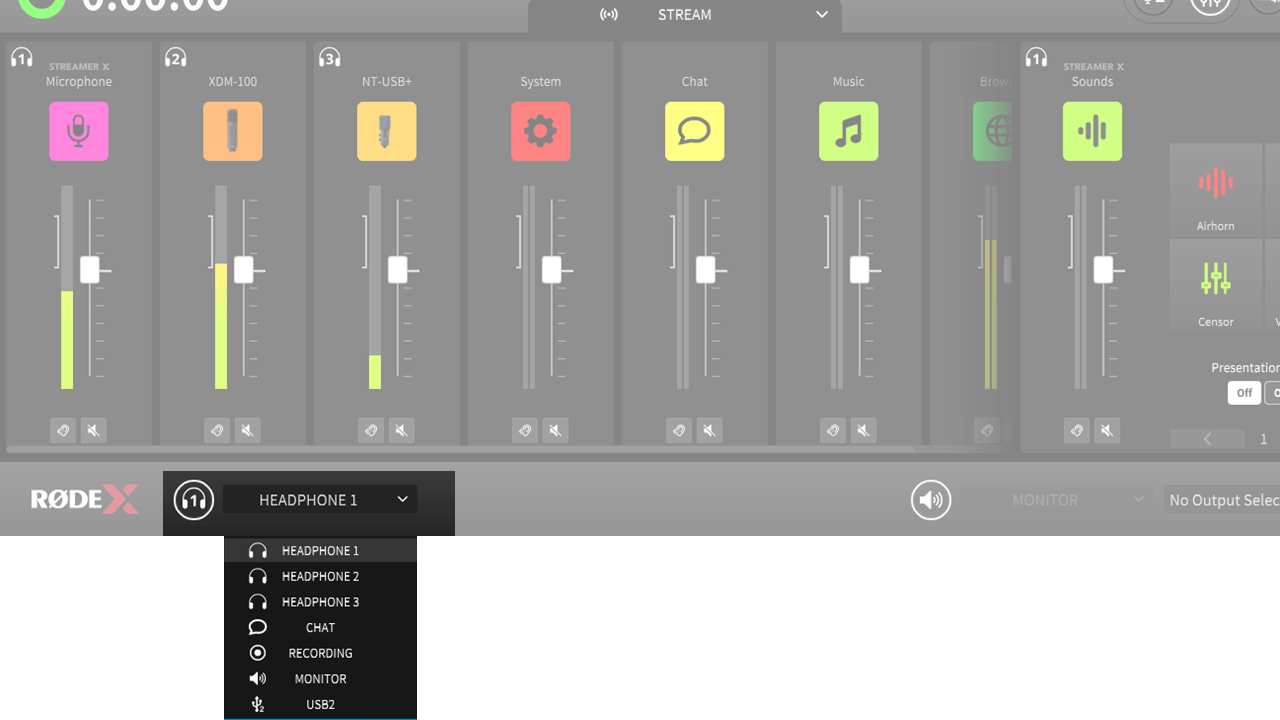The height and width of the screenshot is (720, 1280).
Task: Set Presentation mode to Off
Action: 1244,392
